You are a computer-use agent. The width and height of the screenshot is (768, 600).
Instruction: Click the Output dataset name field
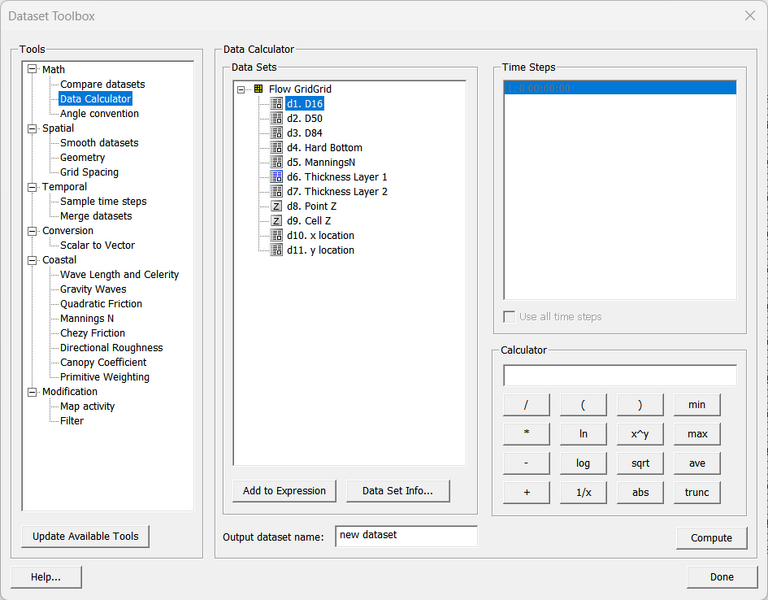click(x=407, y=536)
